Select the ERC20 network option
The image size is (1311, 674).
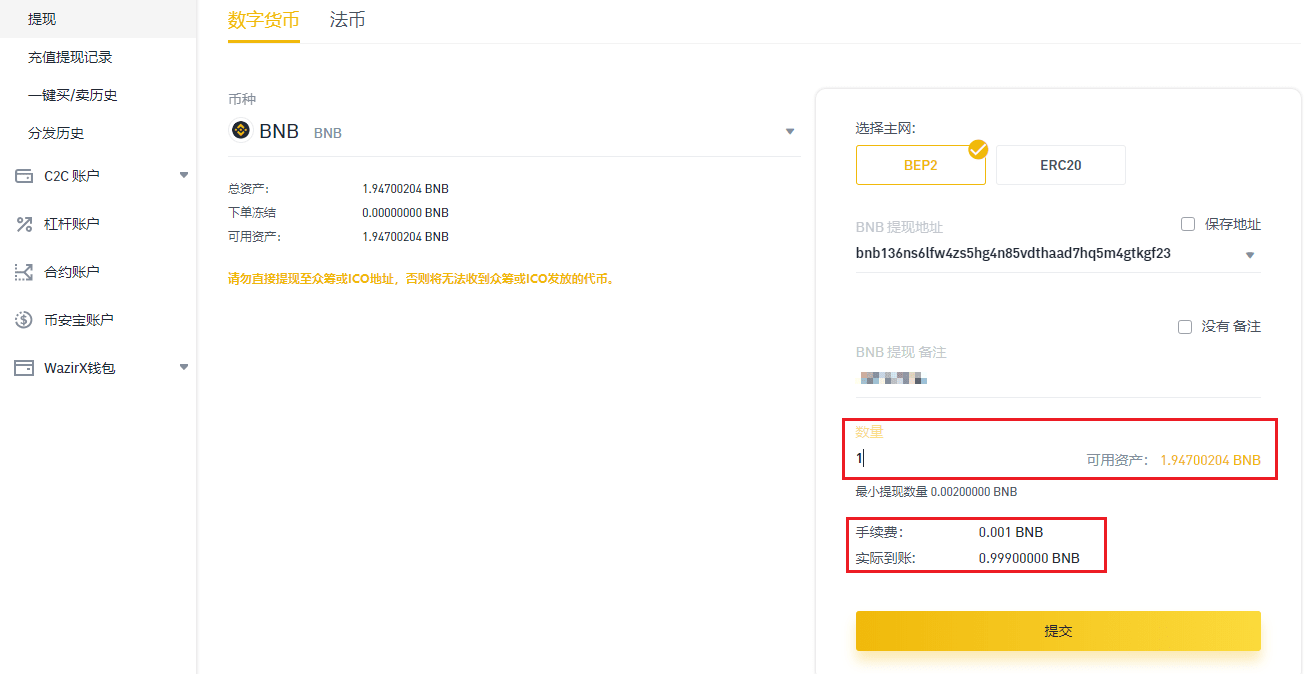click(1060, 165)
